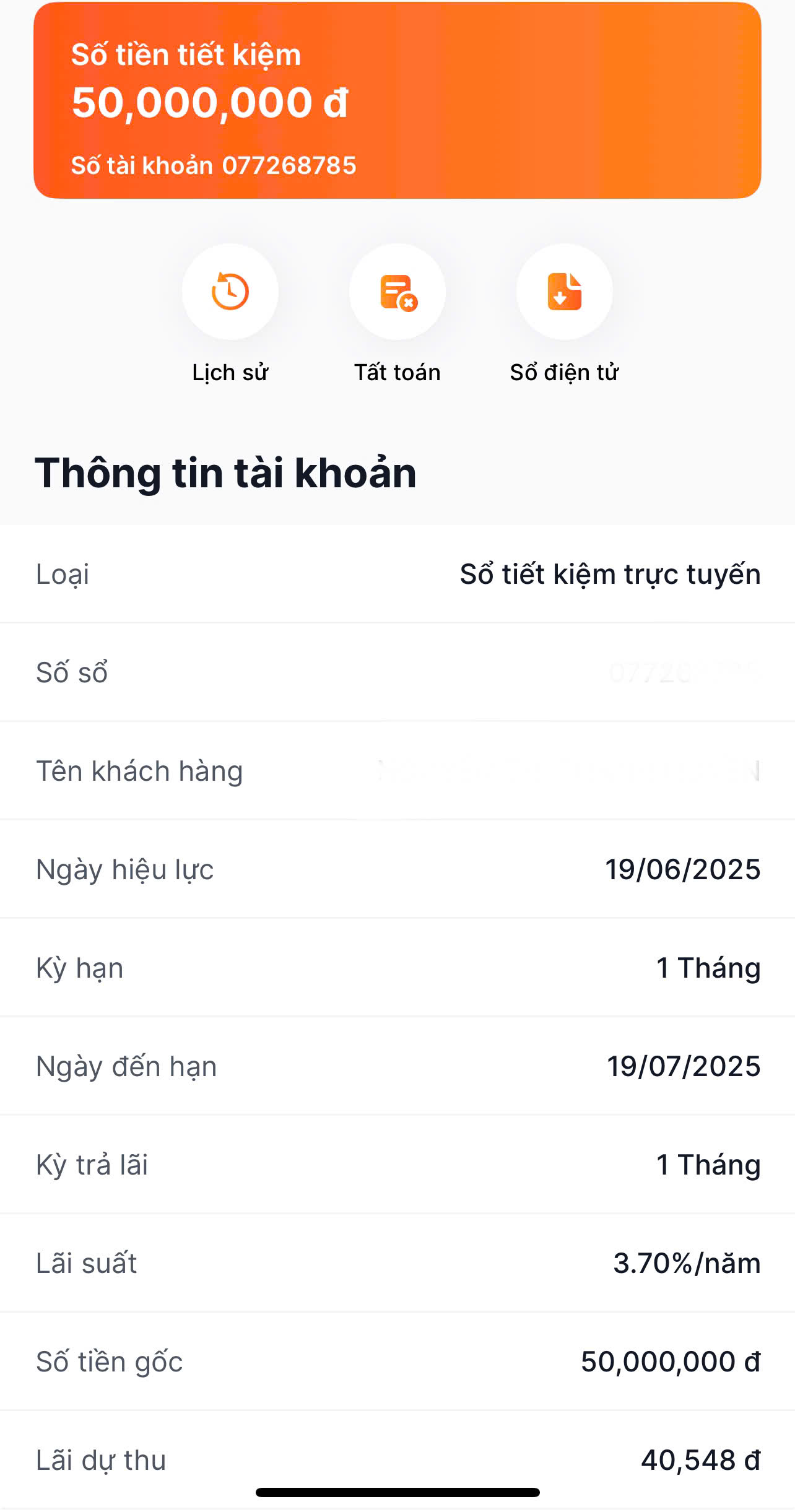Open the Sổ điện tử download icon

564,292
